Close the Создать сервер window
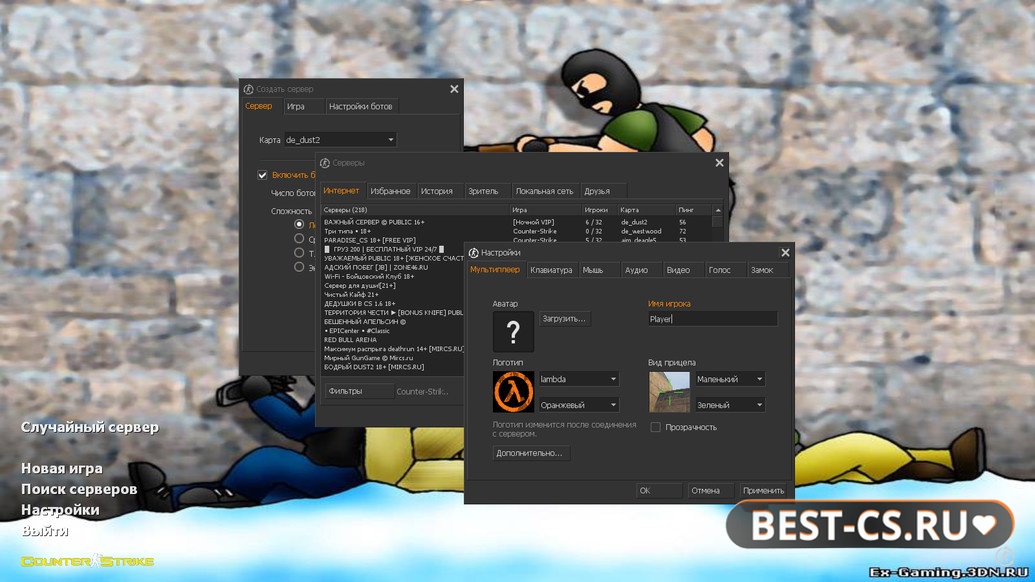Image resolution: width=1035 pixels, height=582 pixels. (454, 89)
